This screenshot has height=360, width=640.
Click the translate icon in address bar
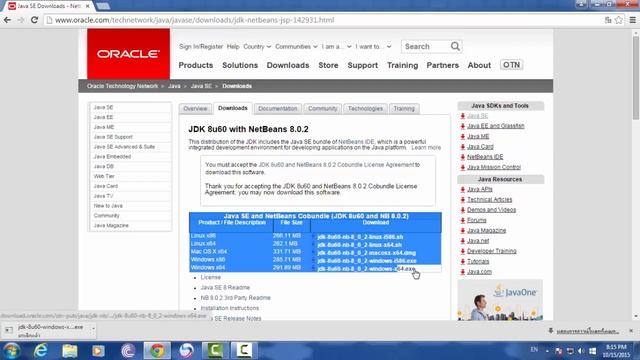[608, 20]
